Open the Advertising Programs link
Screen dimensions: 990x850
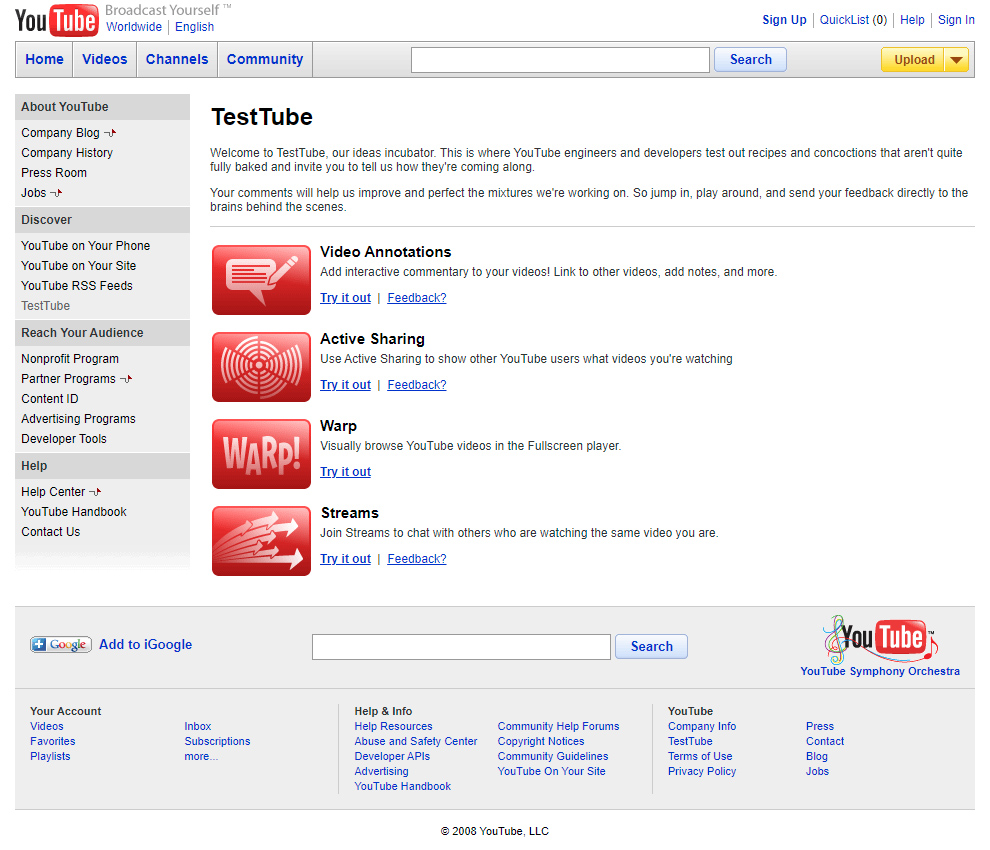click(x=78, y=419)
